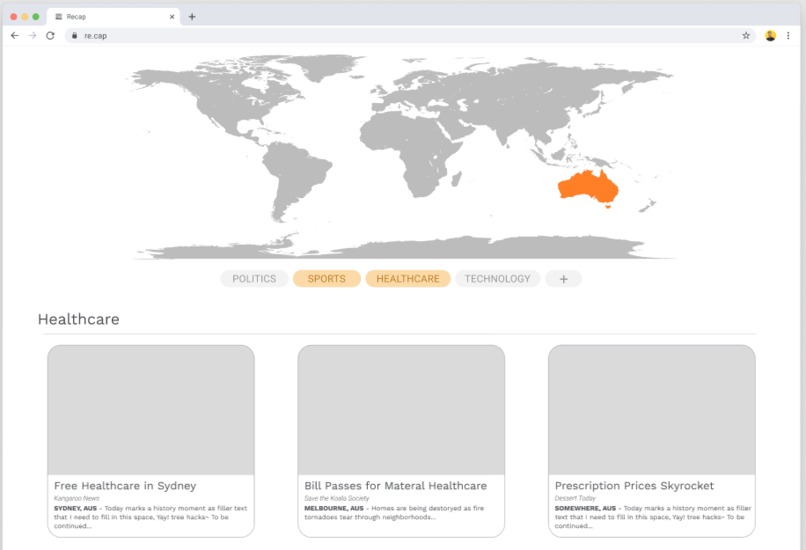Select highlighted Australia on the map

589,187
